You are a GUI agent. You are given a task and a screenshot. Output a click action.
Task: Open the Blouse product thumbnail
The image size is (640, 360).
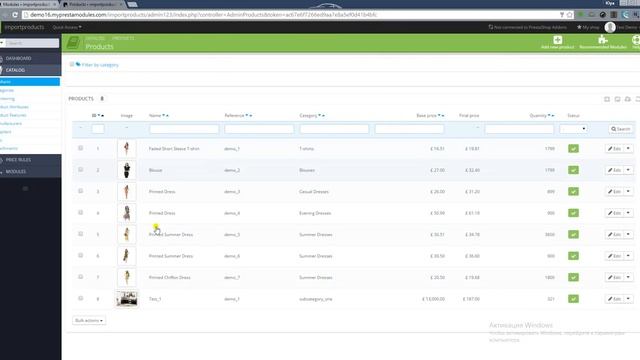click(127, 170)
